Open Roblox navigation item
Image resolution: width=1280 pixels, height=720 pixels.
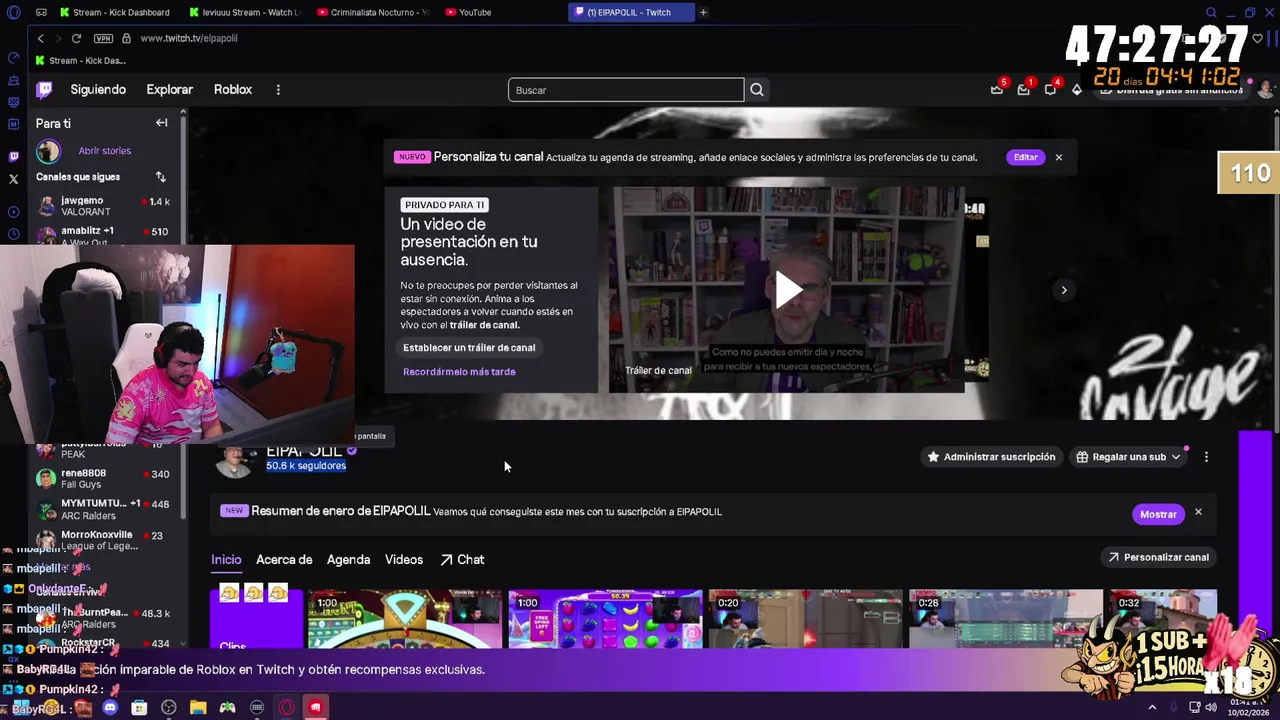[x=233, y=90]
